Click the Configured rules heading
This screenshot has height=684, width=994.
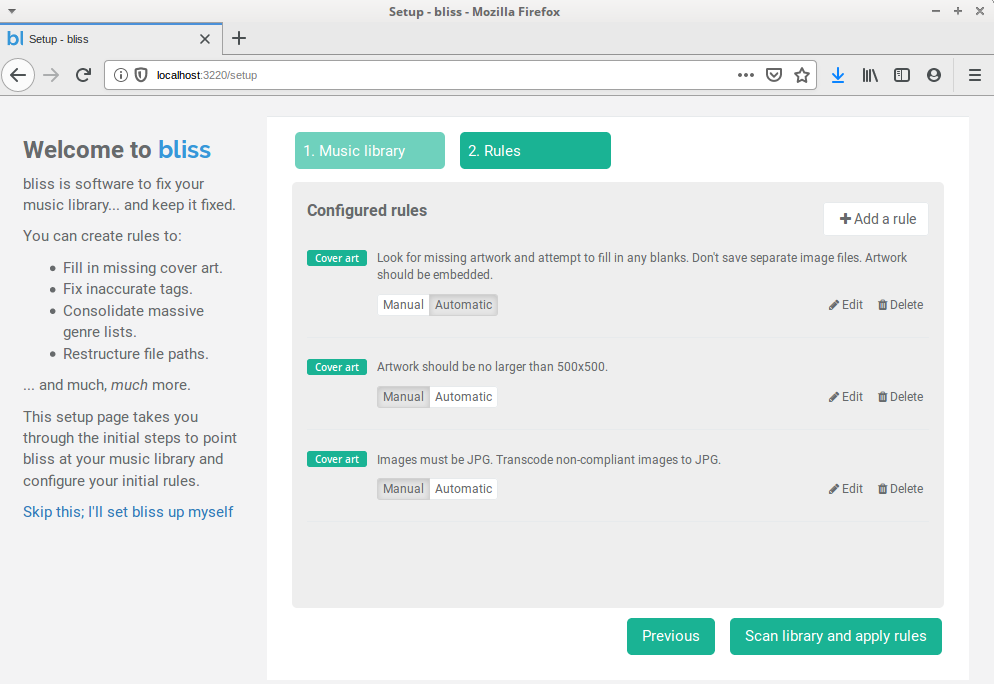point(367,210)
